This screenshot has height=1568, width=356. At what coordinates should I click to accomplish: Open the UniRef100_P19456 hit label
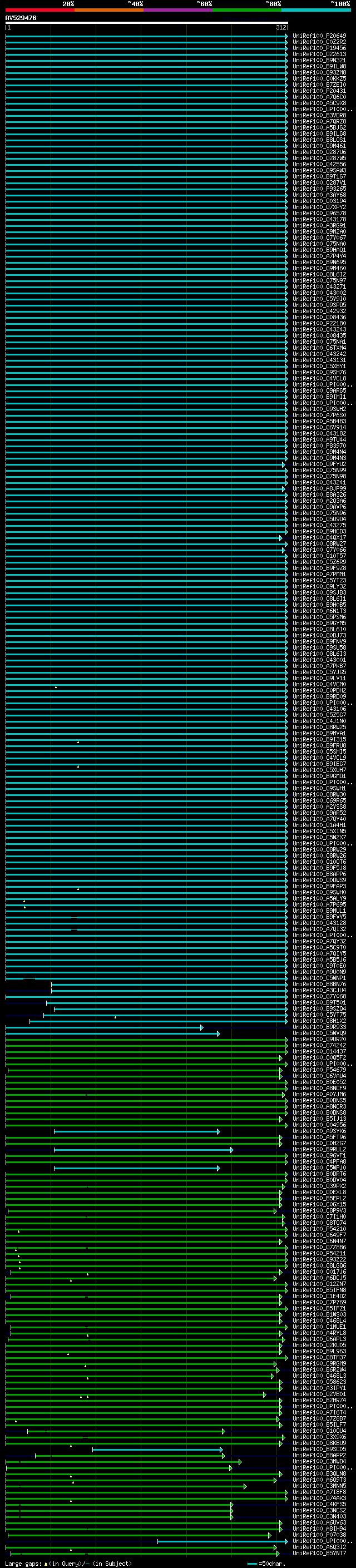(319, 48)
